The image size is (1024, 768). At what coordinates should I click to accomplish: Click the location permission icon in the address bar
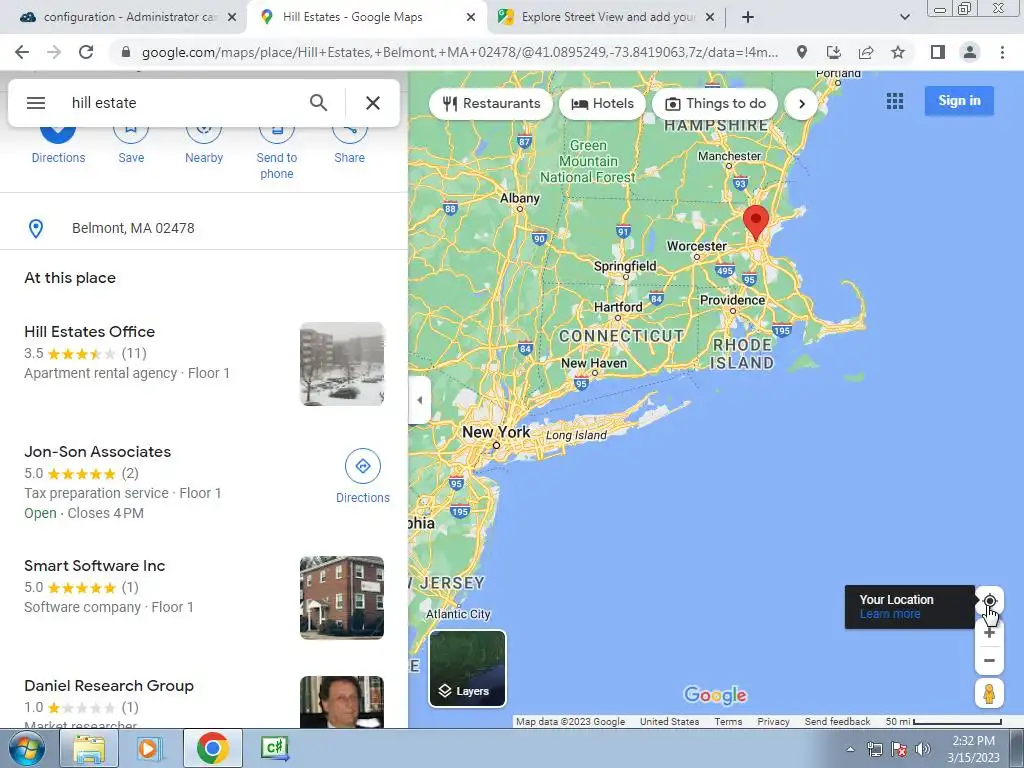pos(802,52)
